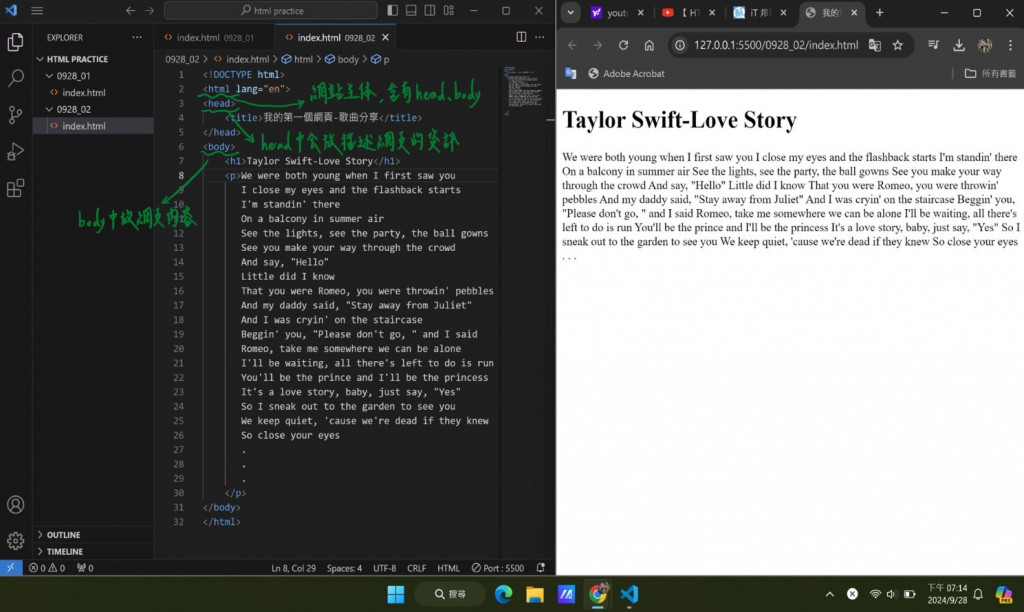Screen dimensions: 1024x612
Task: Open the Explorer view in activity bar
Action: (15, 42)
